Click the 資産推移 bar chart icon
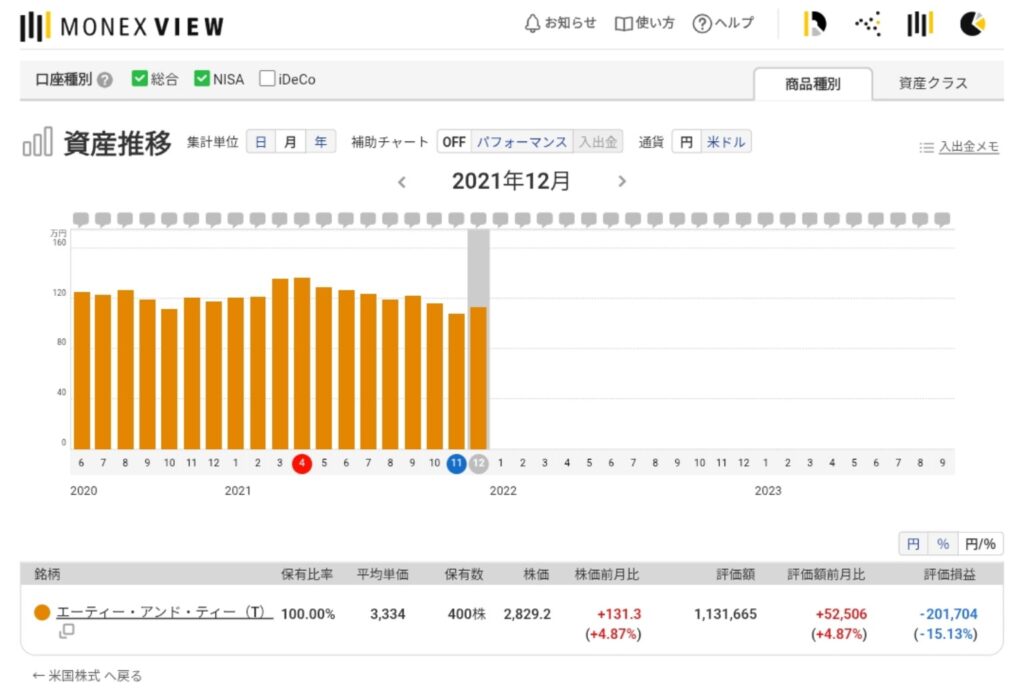 point(37,142)
